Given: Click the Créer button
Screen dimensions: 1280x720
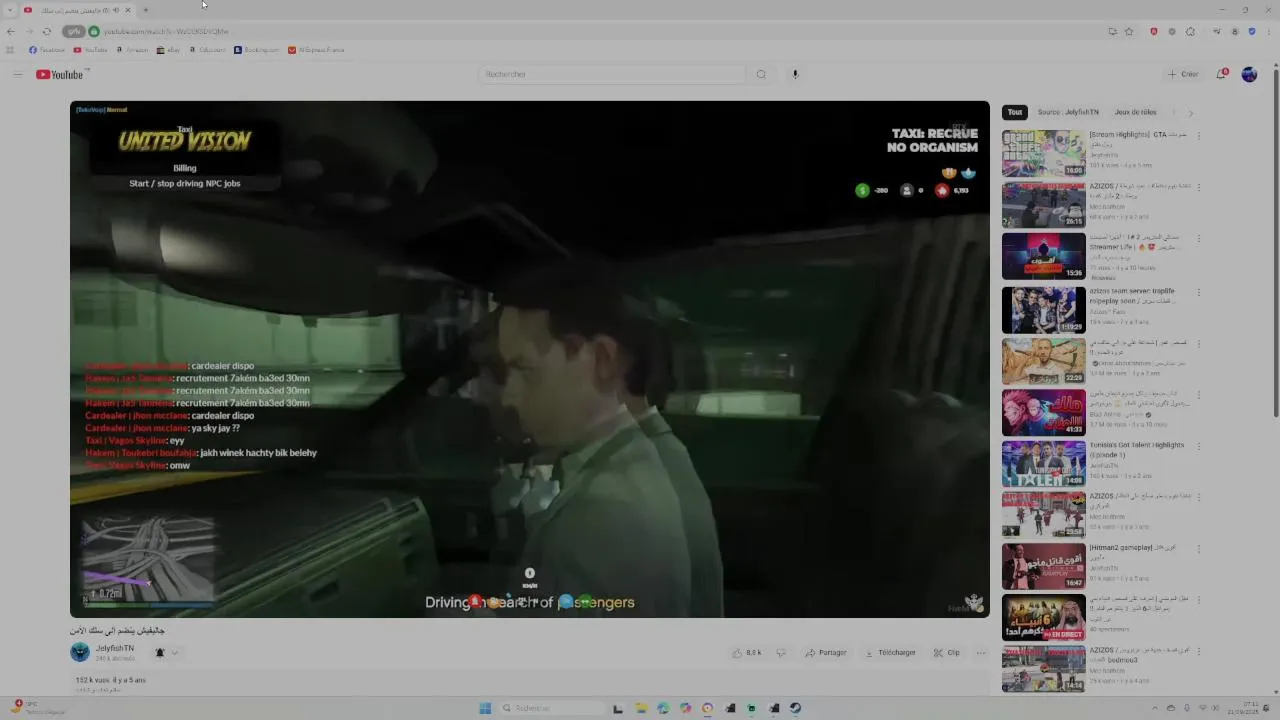Looking at the screenshot, I should 1183,74.
